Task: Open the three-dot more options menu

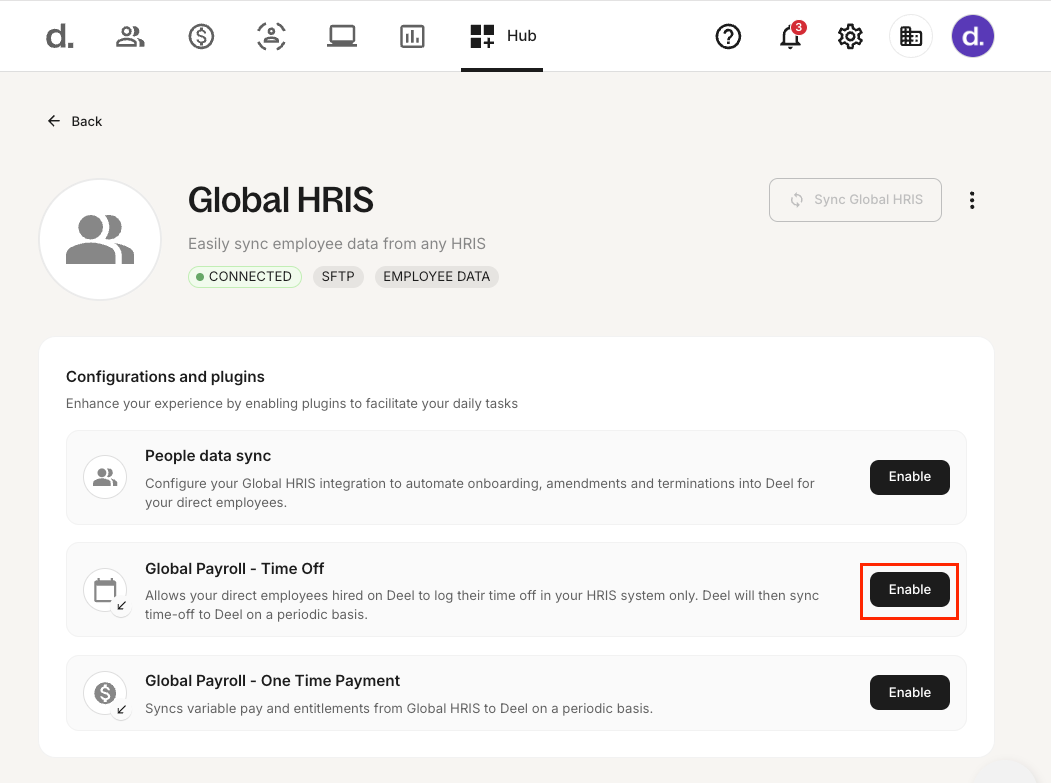Action: coord(972,200)
